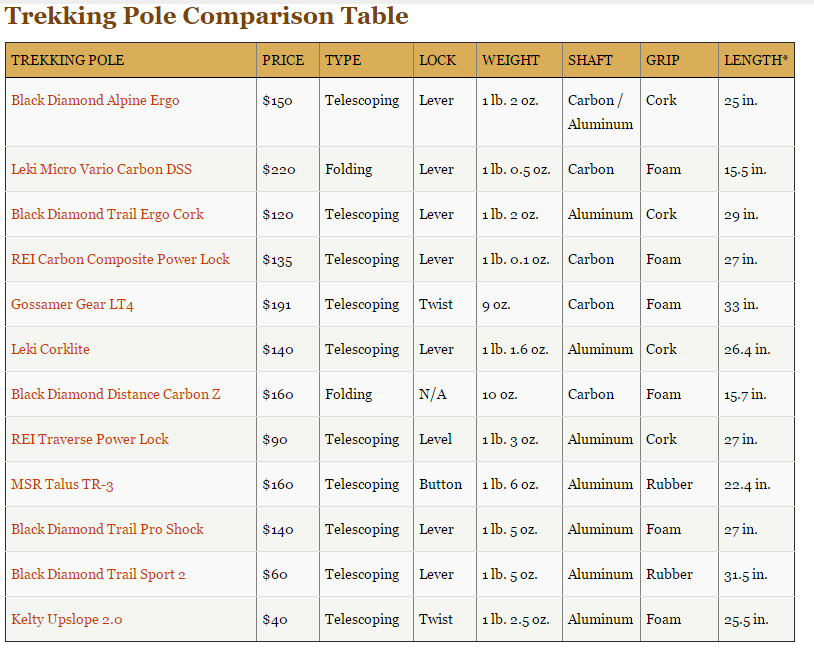The height and width of the screenshot is (655, 814).
Task: Click the Kelty Upslope 2.0 link
Action: pyautogui.click(x=67, y=619)
